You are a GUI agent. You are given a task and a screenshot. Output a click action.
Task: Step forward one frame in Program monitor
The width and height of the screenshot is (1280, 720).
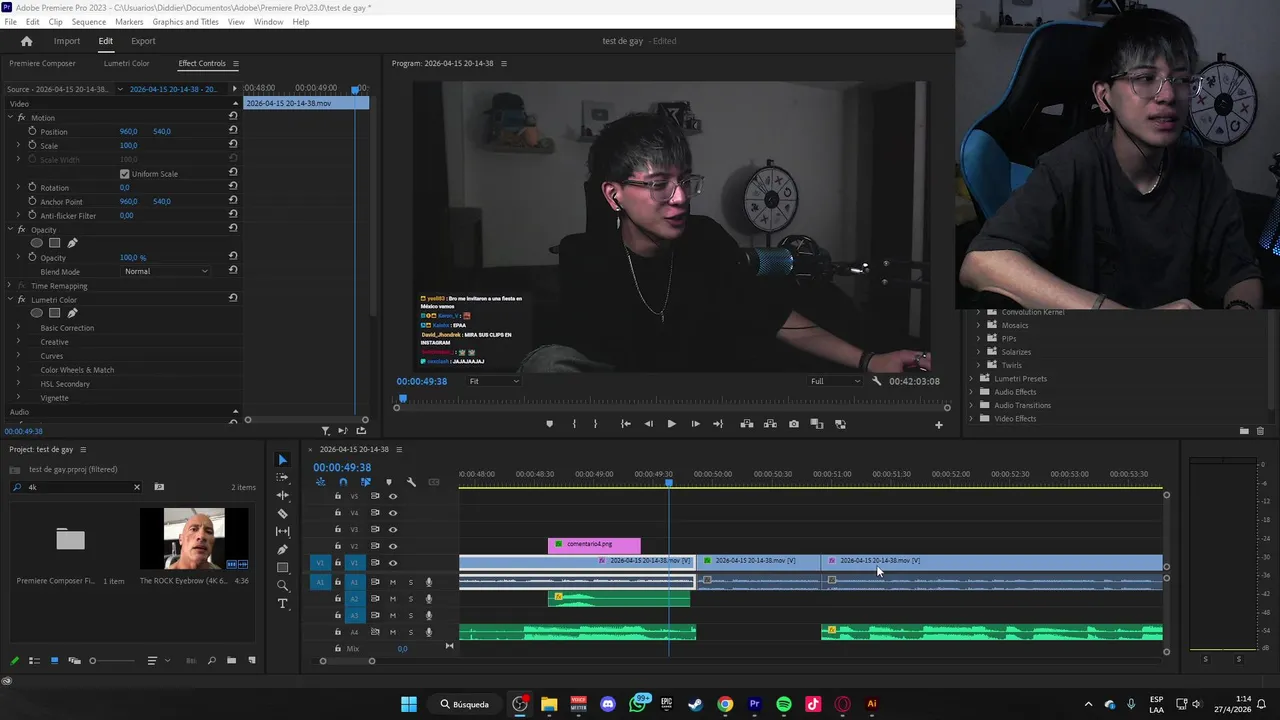point(695,424)
